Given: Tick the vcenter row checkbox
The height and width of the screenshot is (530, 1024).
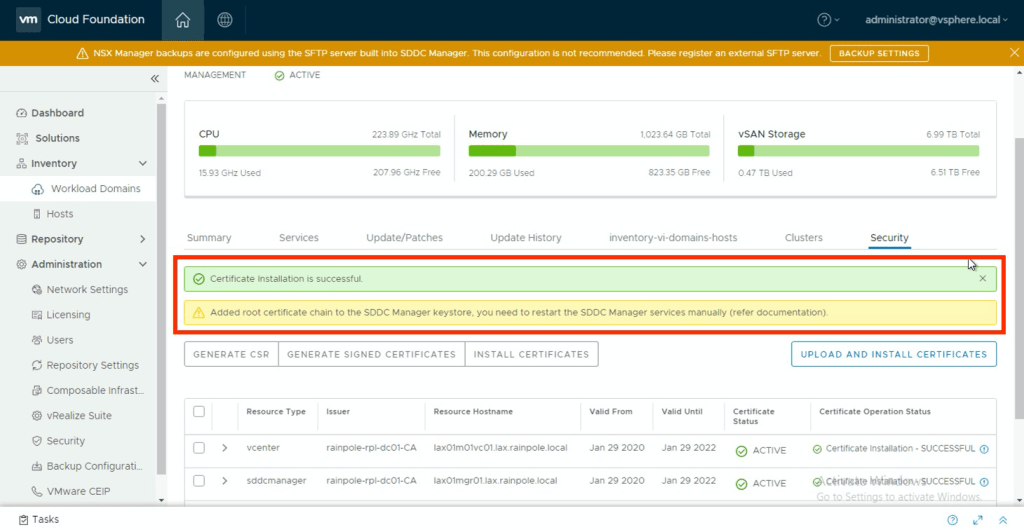Looking at the screenshot, I should click(199, 449).
